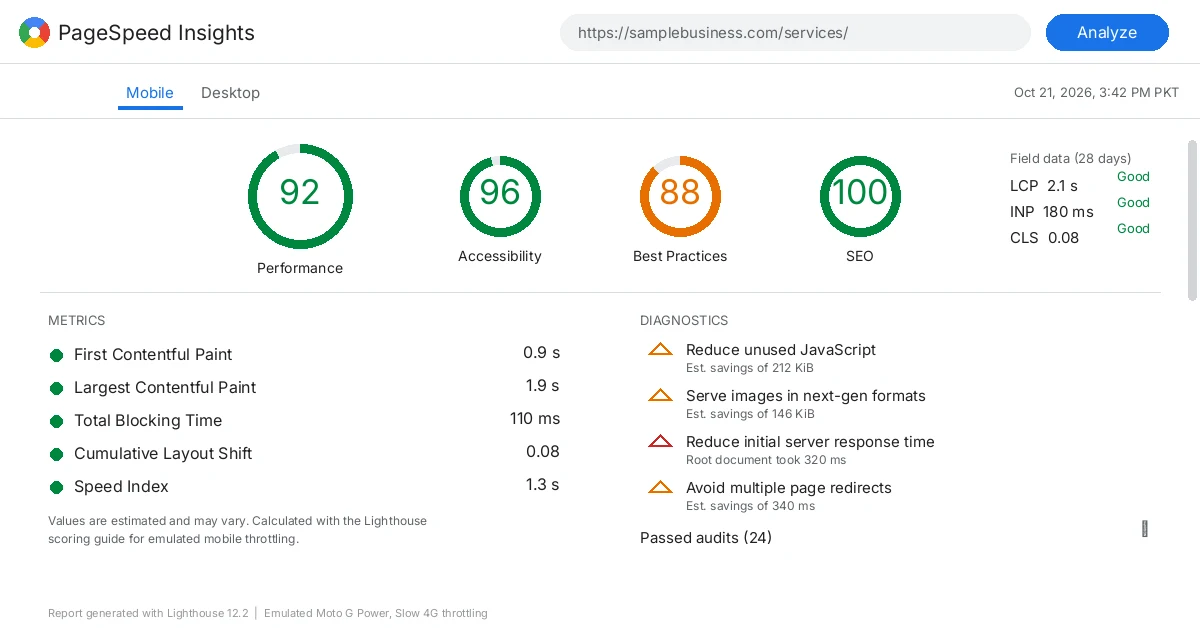Viewport: 1200px width, 628px height.
Task: Click the First Contentful Paint metric name
Action: click(x=153, y=354)
